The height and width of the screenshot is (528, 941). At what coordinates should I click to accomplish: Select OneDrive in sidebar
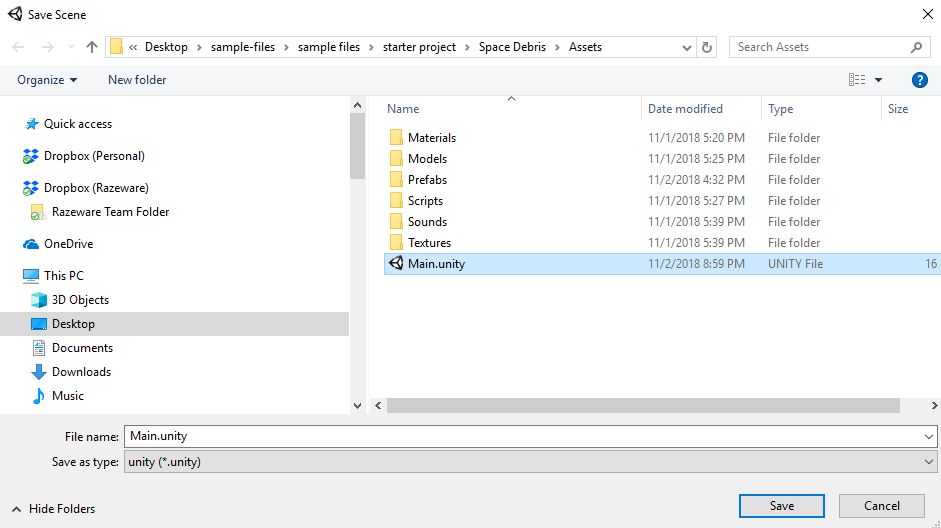68,244
